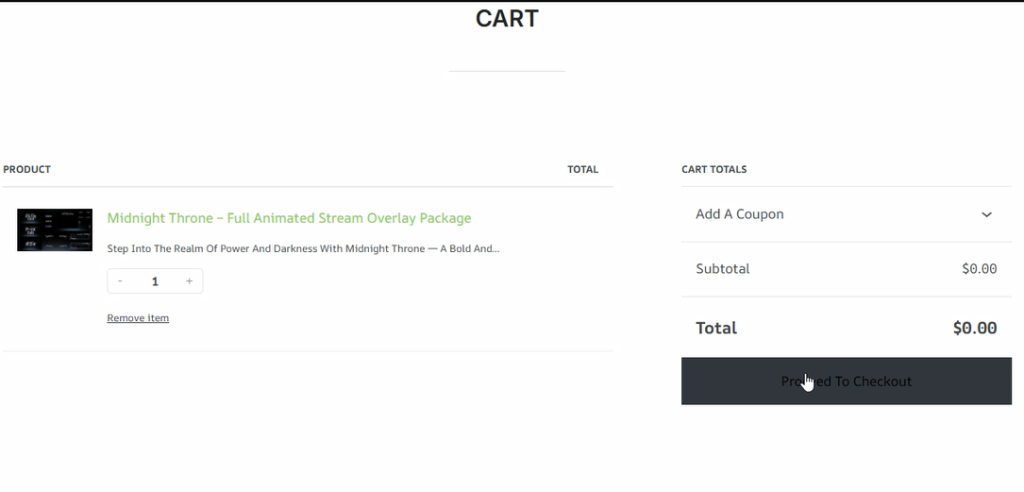Remove item from the cart
This screenshot has width=1024, height=492.
(x=138, y=318)
